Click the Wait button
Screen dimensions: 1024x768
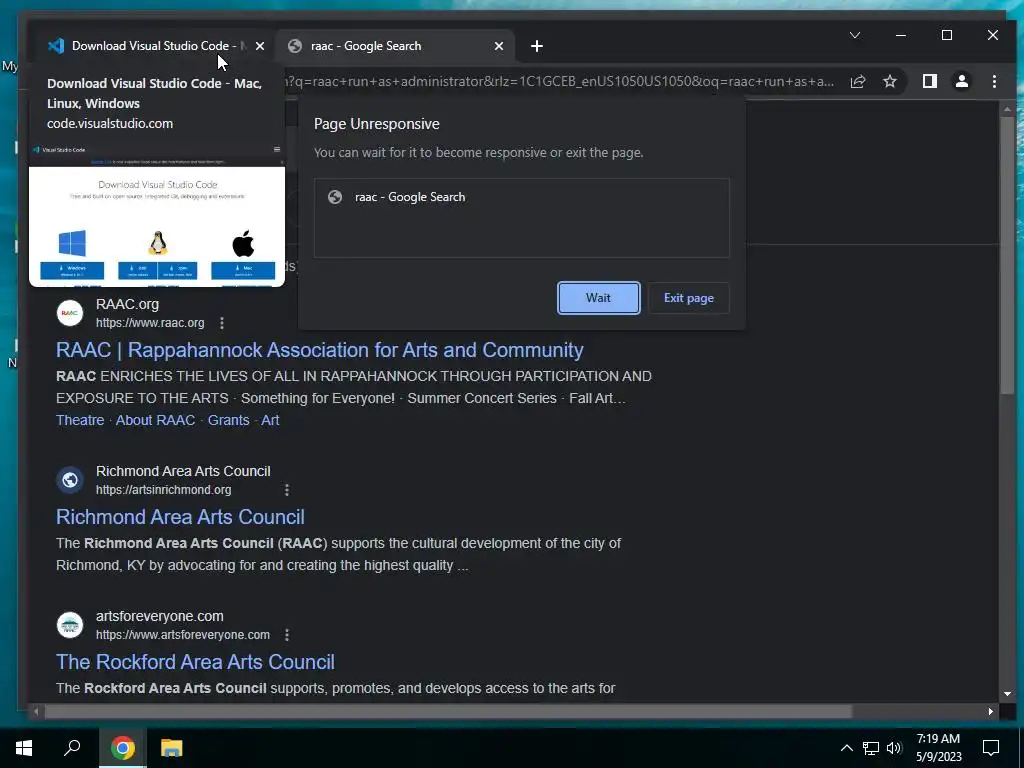pos(598,298)
